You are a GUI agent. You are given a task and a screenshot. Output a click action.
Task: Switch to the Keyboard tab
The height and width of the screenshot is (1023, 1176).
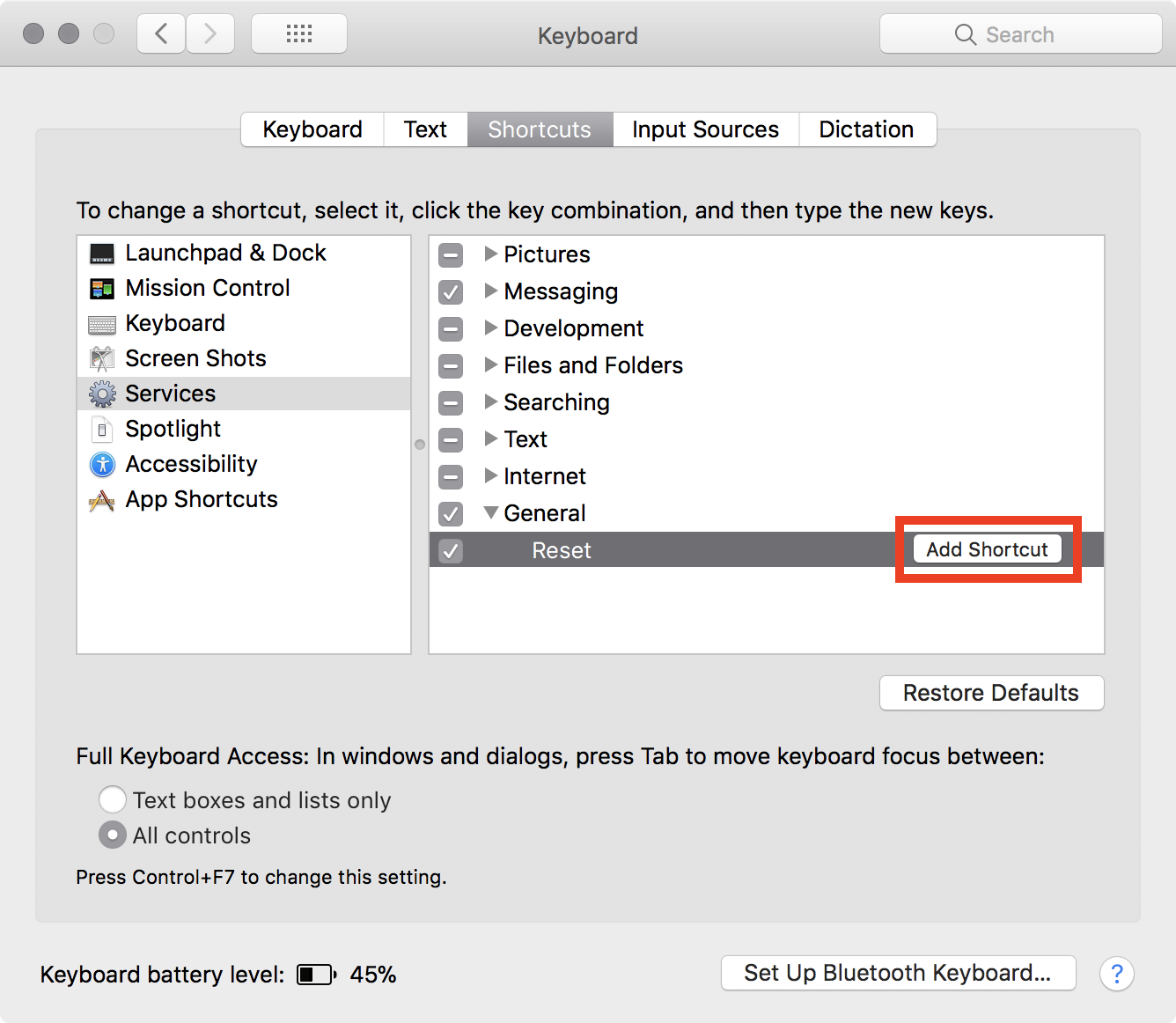pos(312,129)
